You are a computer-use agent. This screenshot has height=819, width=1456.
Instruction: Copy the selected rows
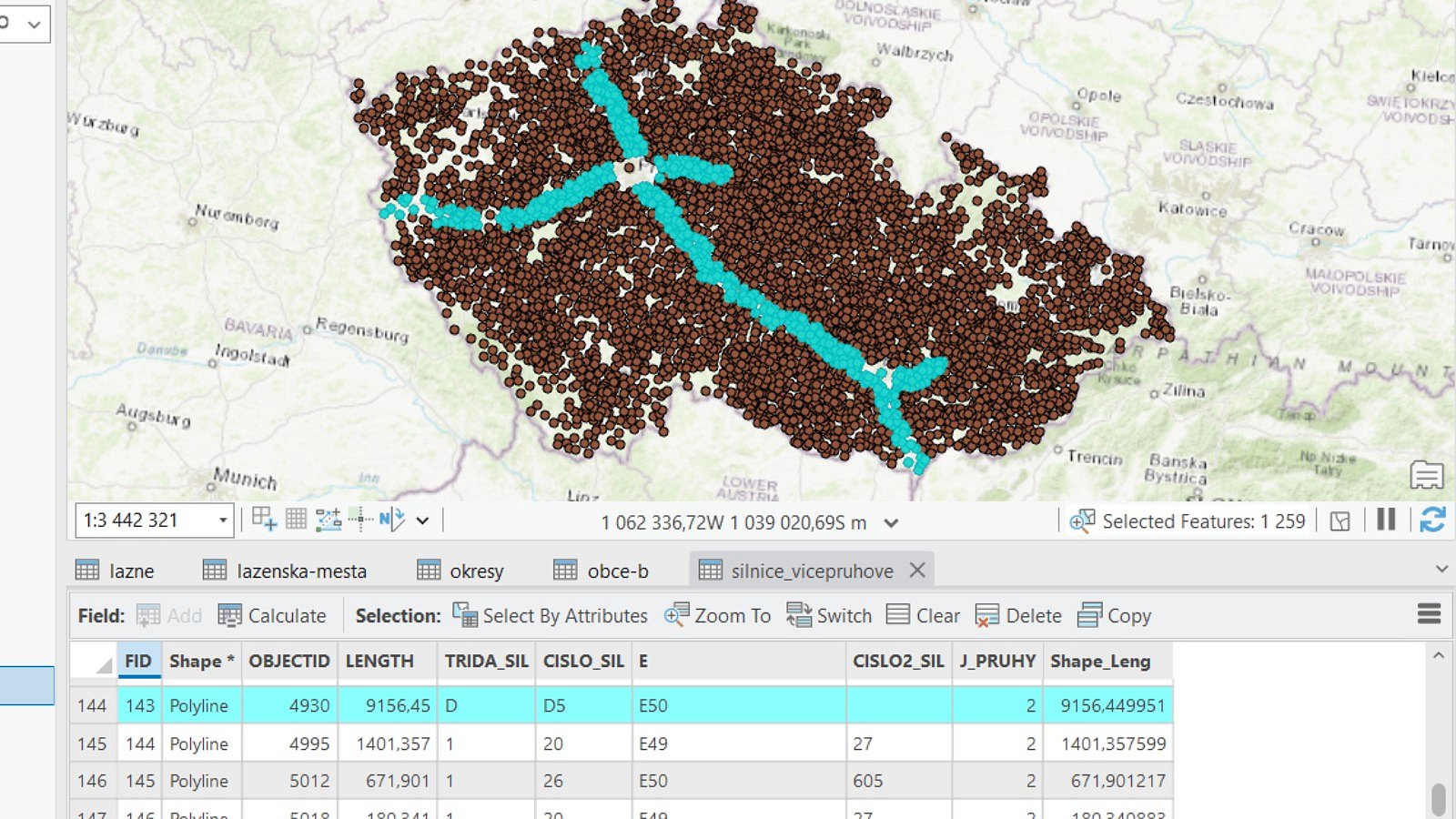1115,616
